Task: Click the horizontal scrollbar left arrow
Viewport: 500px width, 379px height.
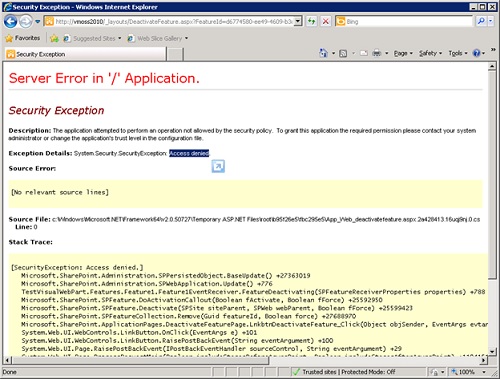Action: click(x=7, y=360)
